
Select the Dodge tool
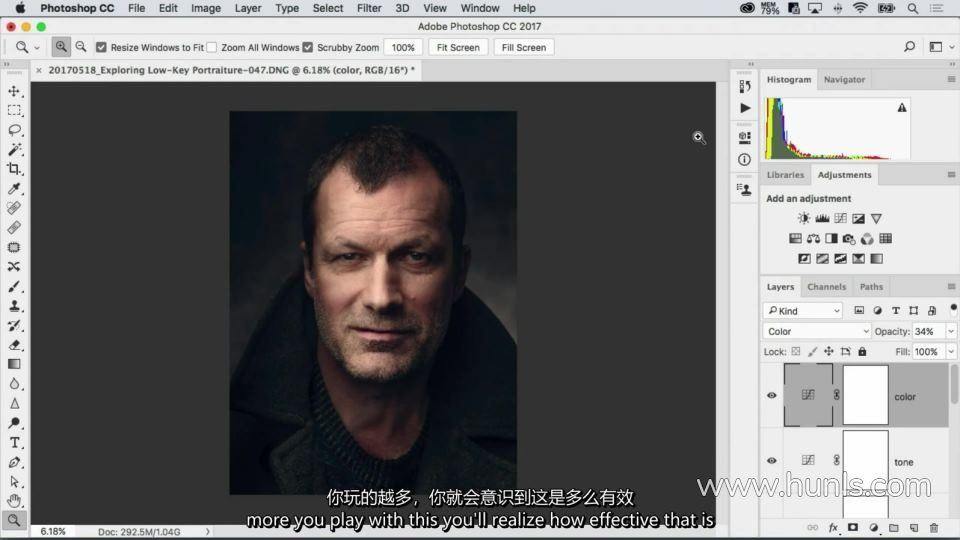[x=14, y=423]
